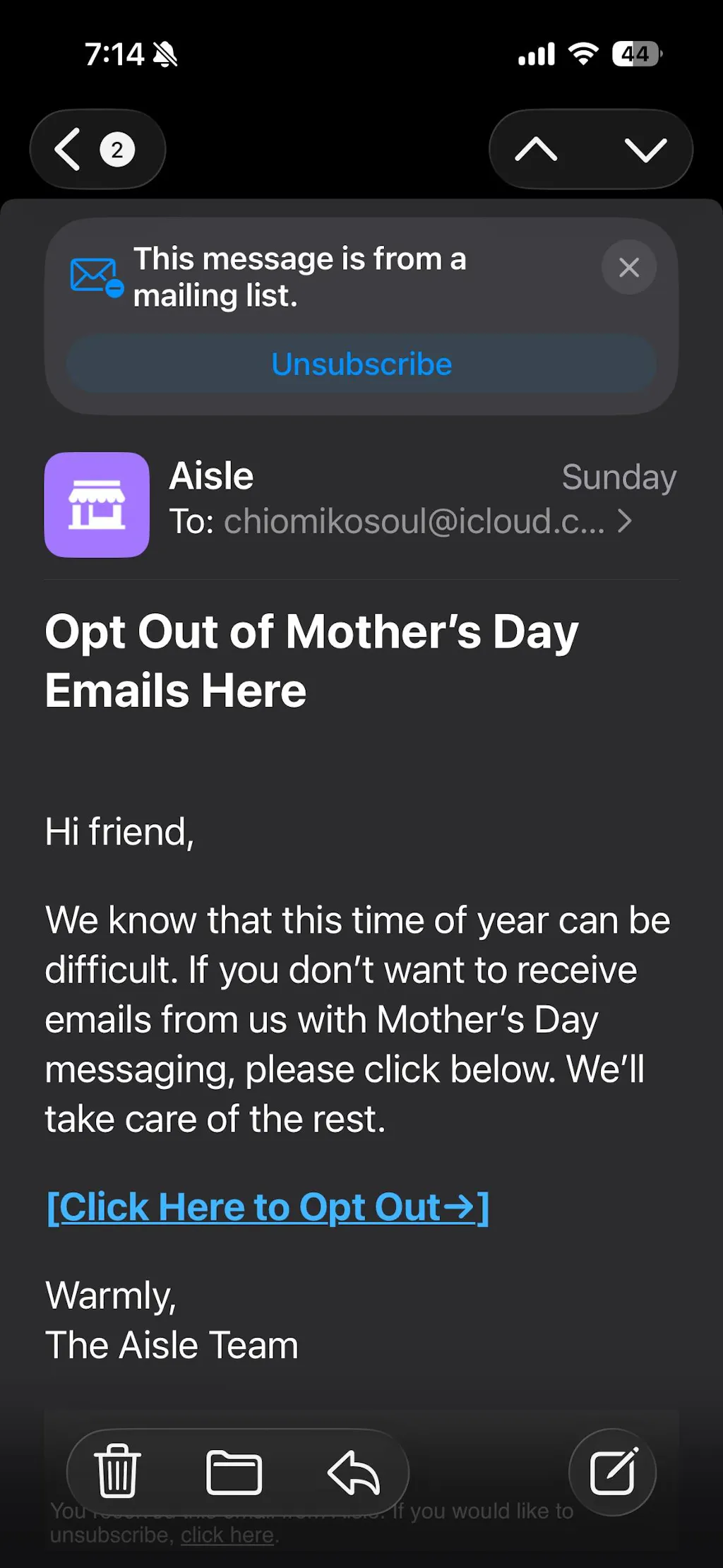Tap the footer "click here" unsubscribe link
The height and width of the screenshot is (1568, 723).
point(227,1535)
